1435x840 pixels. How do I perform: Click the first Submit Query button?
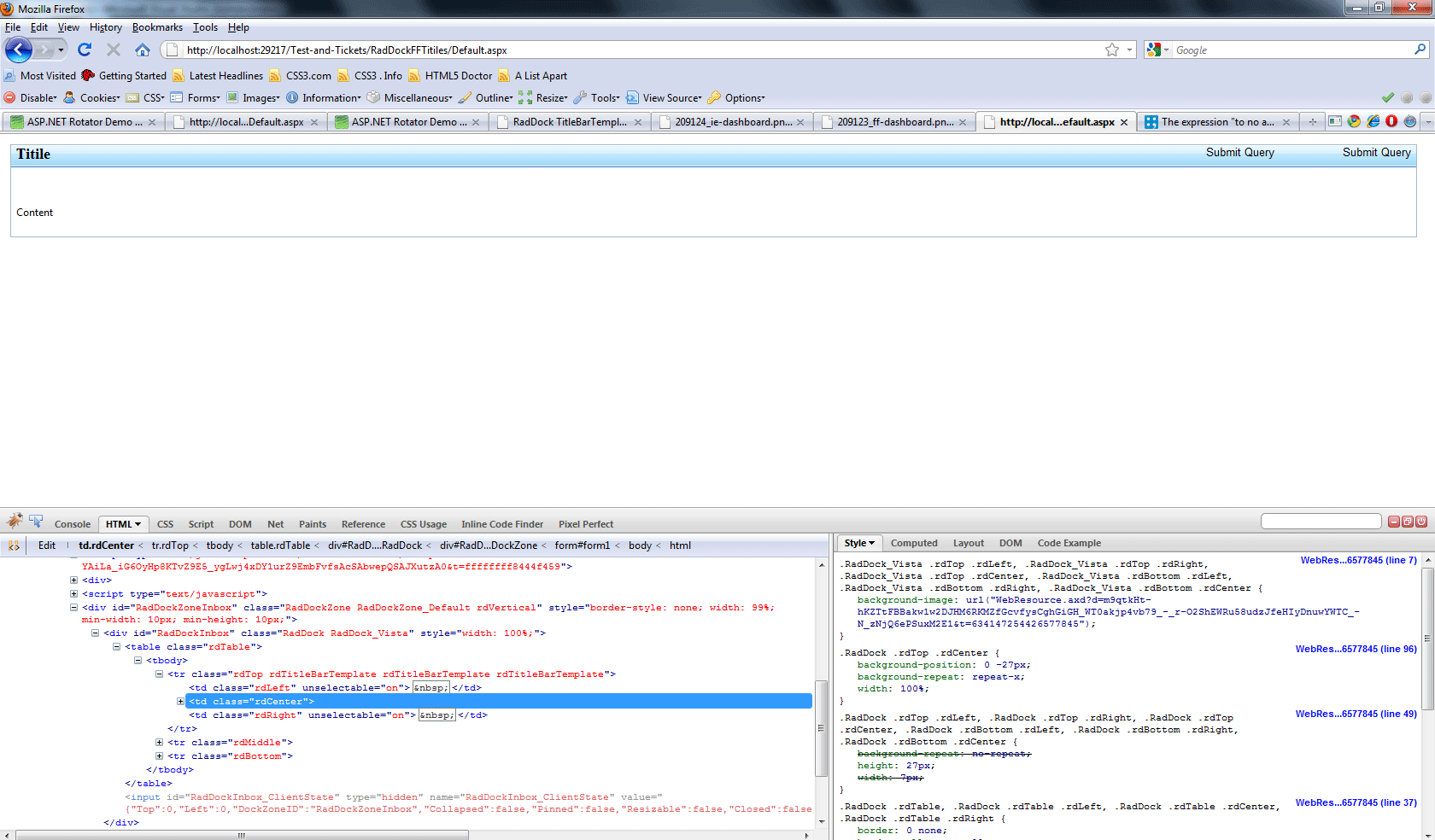coord(1239,153)
